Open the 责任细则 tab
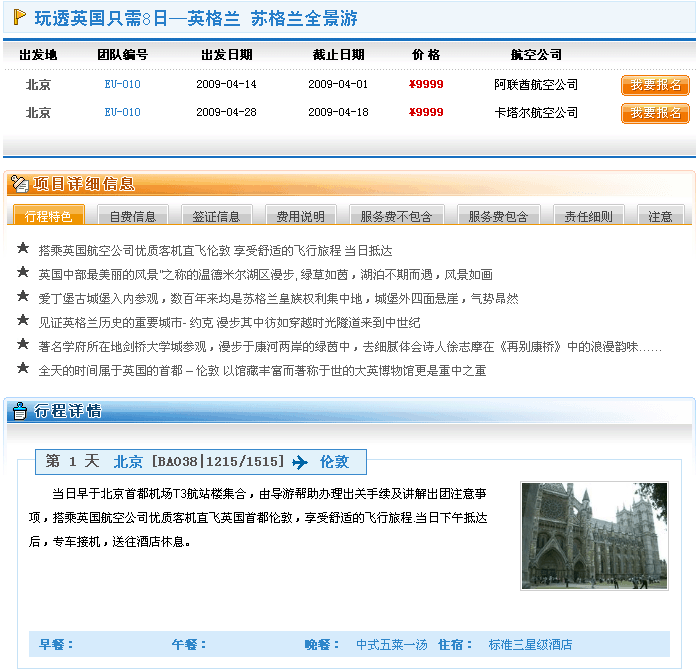 [x=588, y=215]
